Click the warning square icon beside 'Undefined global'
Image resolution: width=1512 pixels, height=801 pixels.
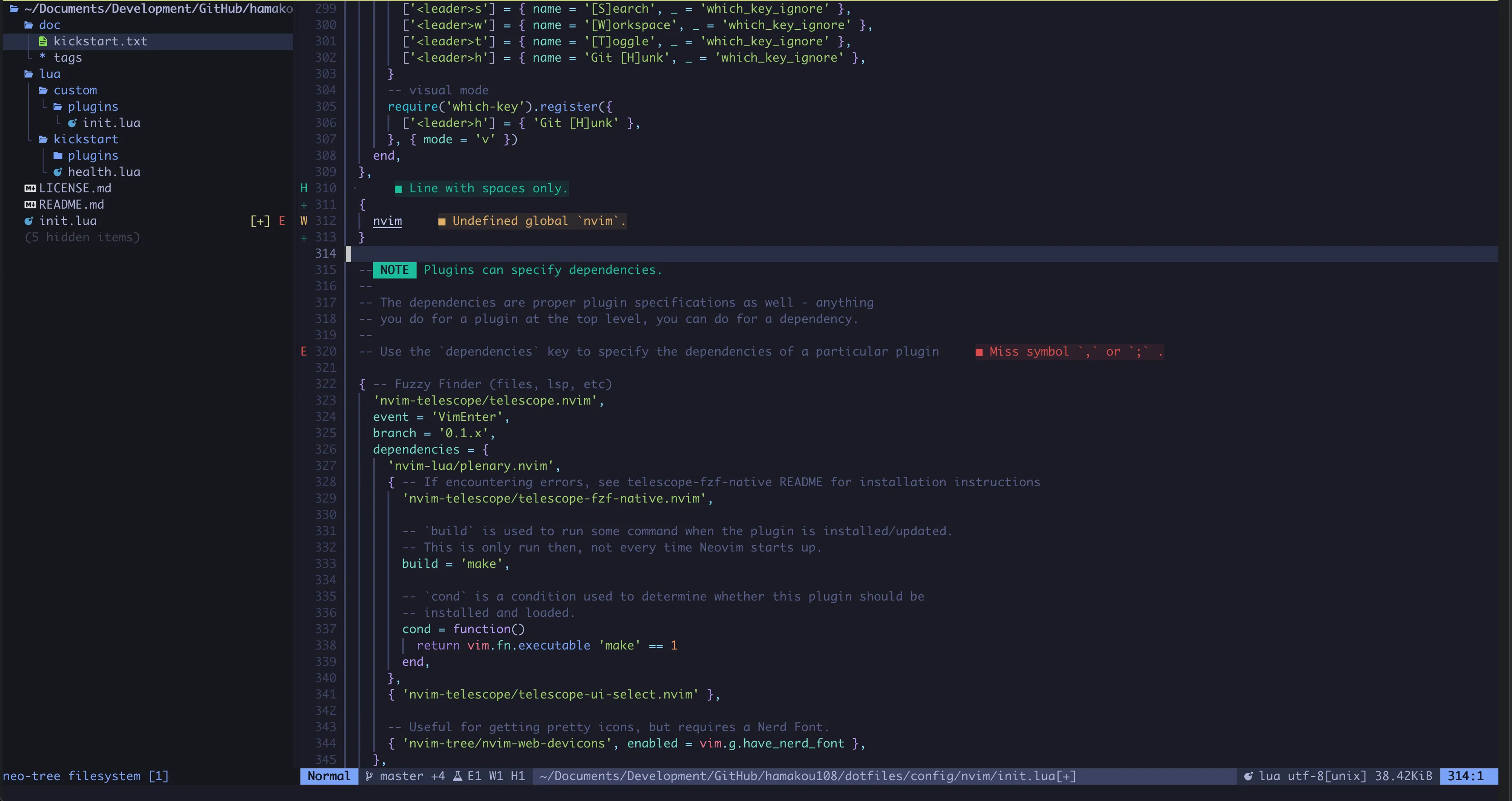coord(442,221)
